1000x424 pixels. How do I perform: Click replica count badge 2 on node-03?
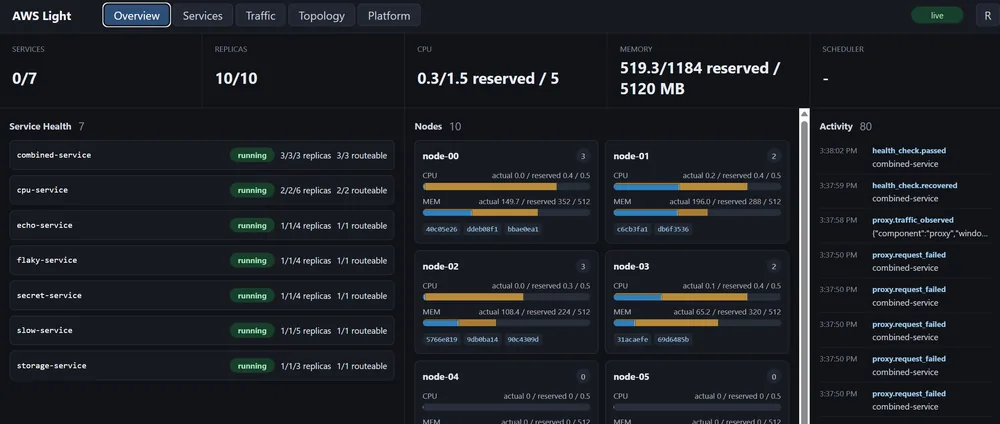tap(774, 267)
